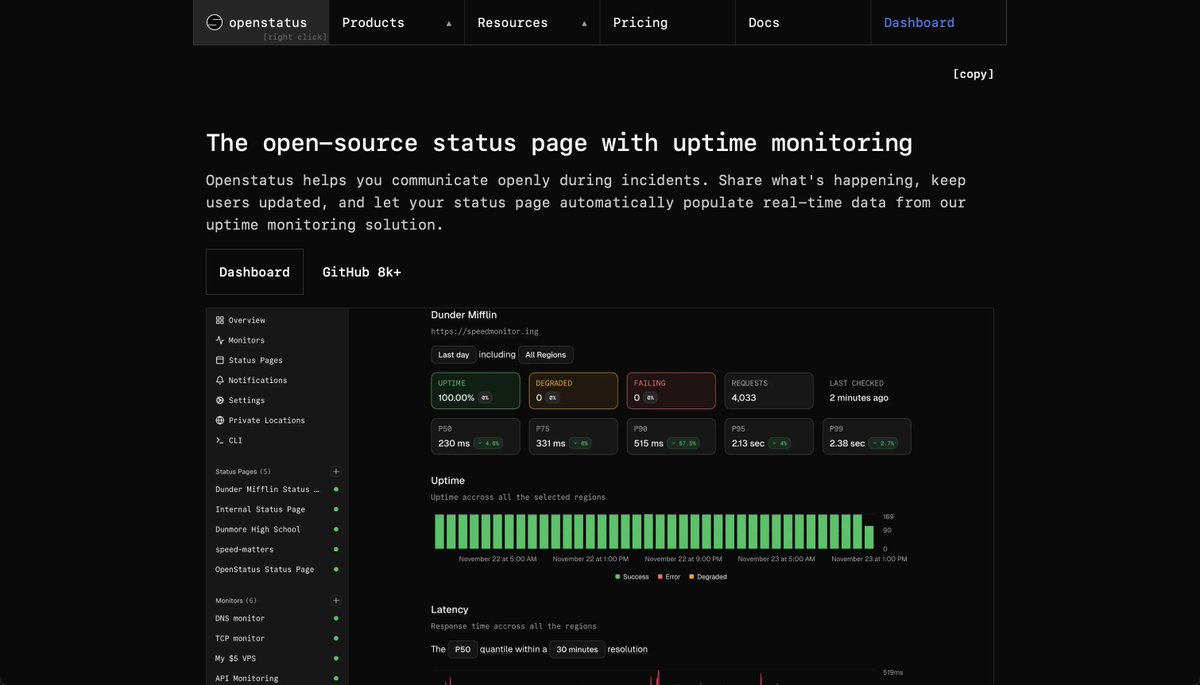Click the REQUESTS 4,033 card
This screenshot has width=1200, height=685.
click(x=769, y=391)
